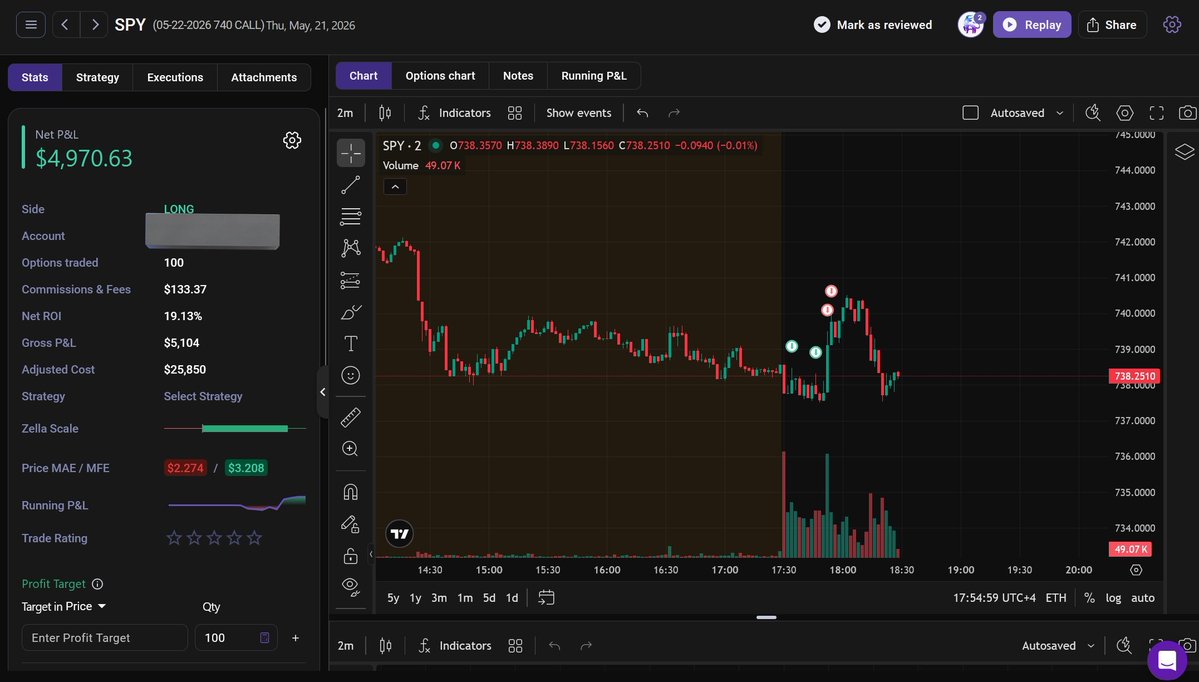Collapse the left stats panel
1199x682 pixels.
tap(323, 391)
